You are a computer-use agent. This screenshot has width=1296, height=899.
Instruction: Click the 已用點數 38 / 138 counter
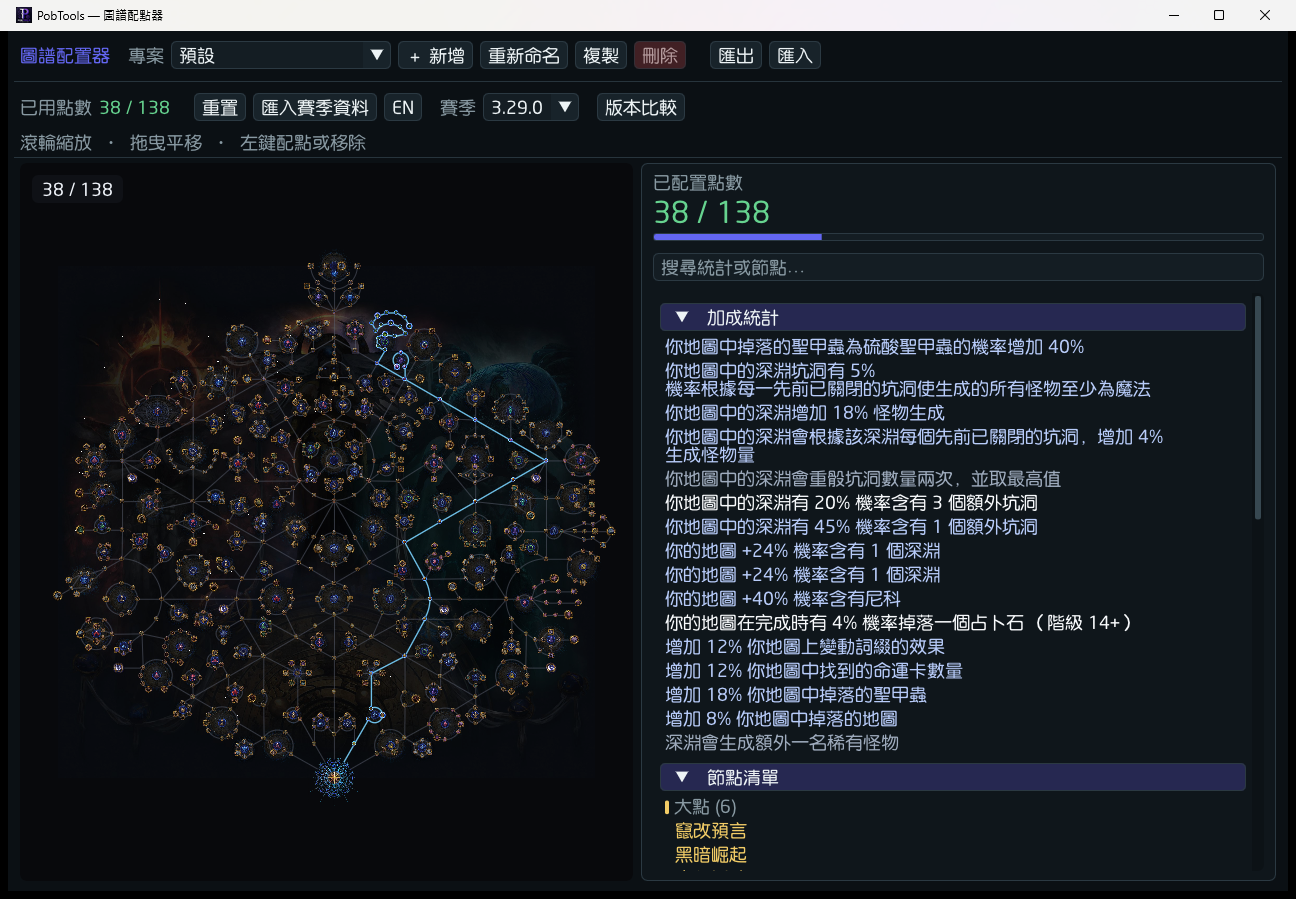click(x=95, y=108)
